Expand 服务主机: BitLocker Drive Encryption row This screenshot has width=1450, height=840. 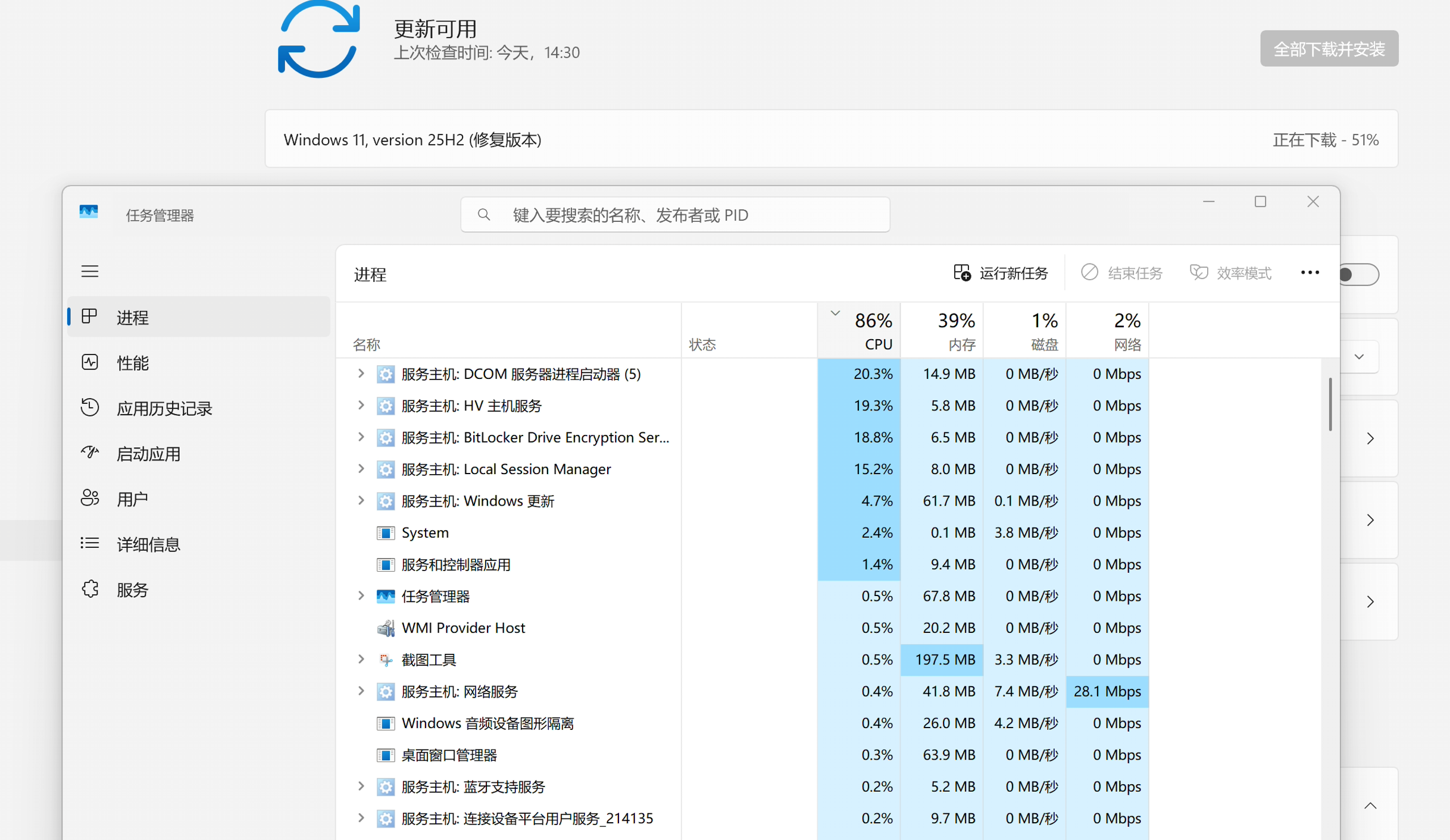coord(361,437)
